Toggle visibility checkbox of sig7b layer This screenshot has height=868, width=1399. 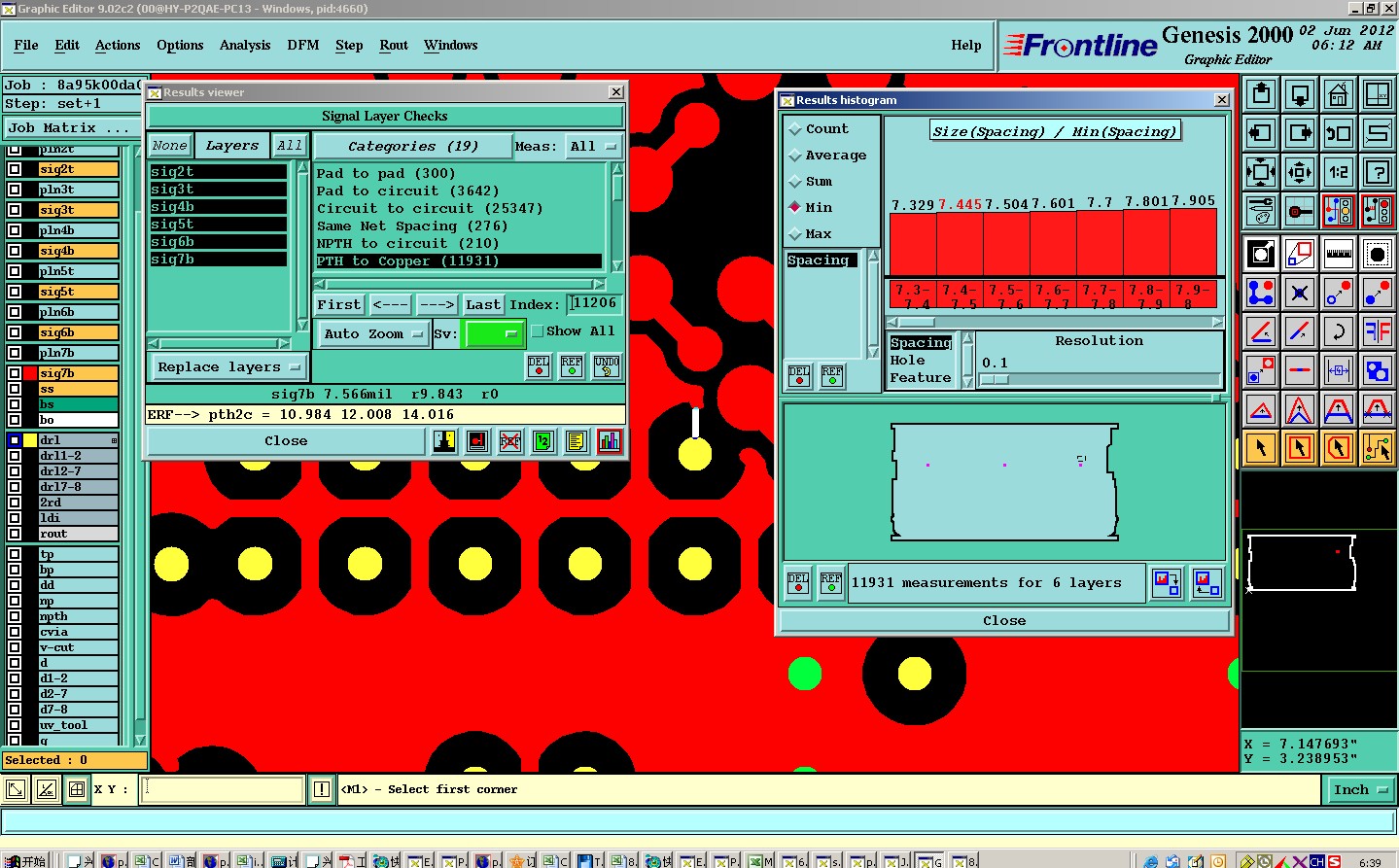[15, 373]
